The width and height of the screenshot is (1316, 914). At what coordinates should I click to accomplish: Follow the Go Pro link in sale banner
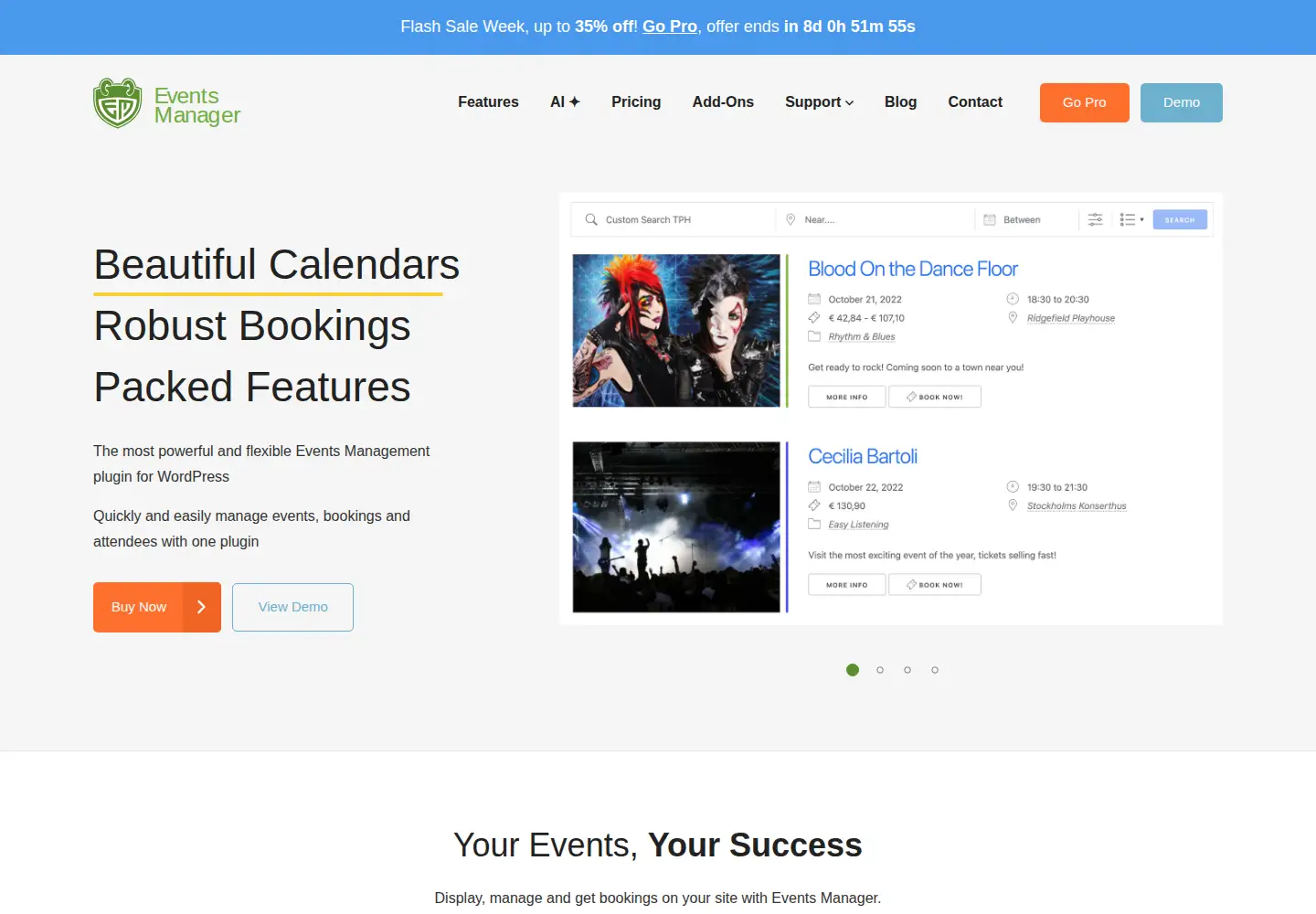click(670, 27)
